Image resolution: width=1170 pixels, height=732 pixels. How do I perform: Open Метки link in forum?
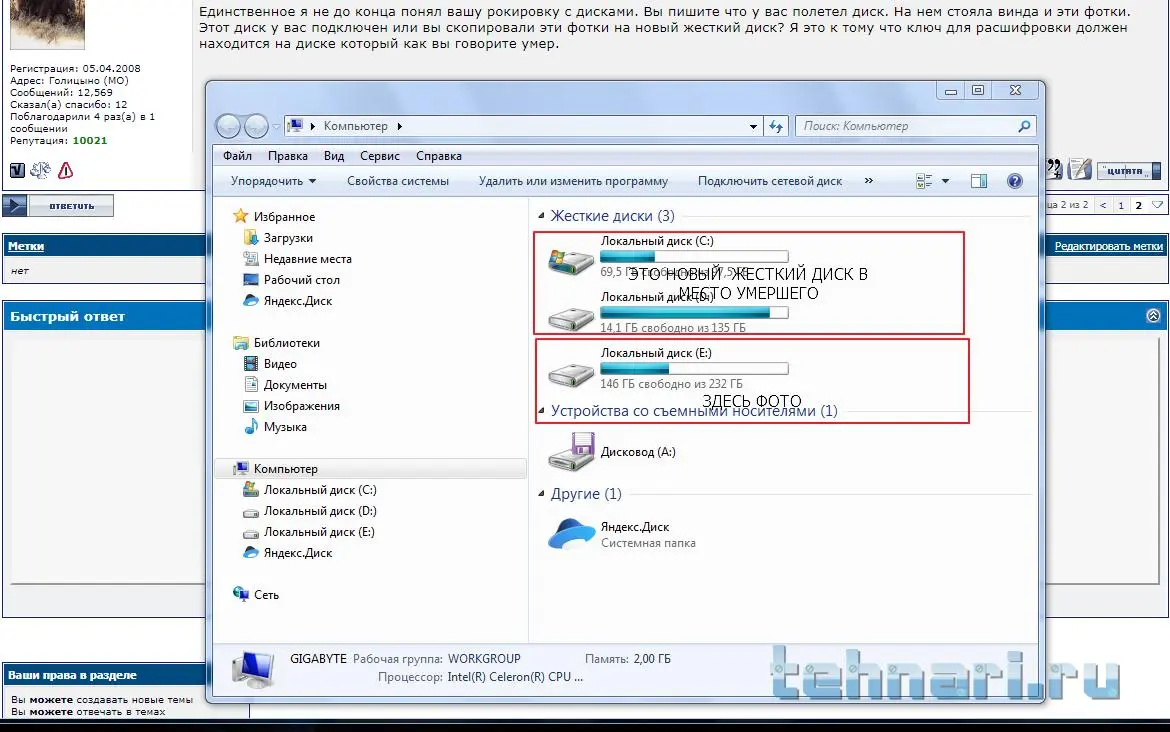tap(26, 246)
